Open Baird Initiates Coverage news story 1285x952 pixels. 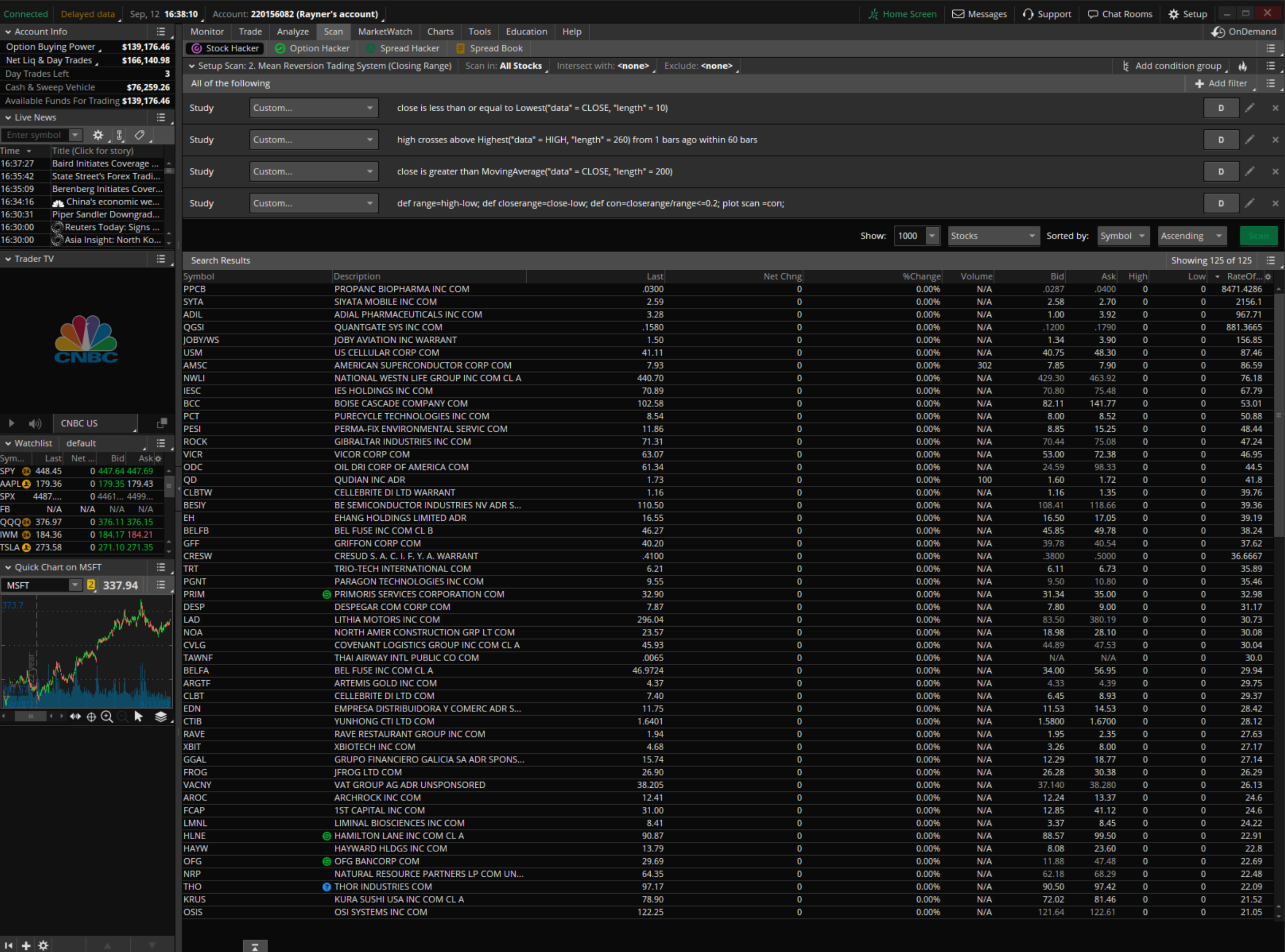pyautogui.click(x=105, y=164)
